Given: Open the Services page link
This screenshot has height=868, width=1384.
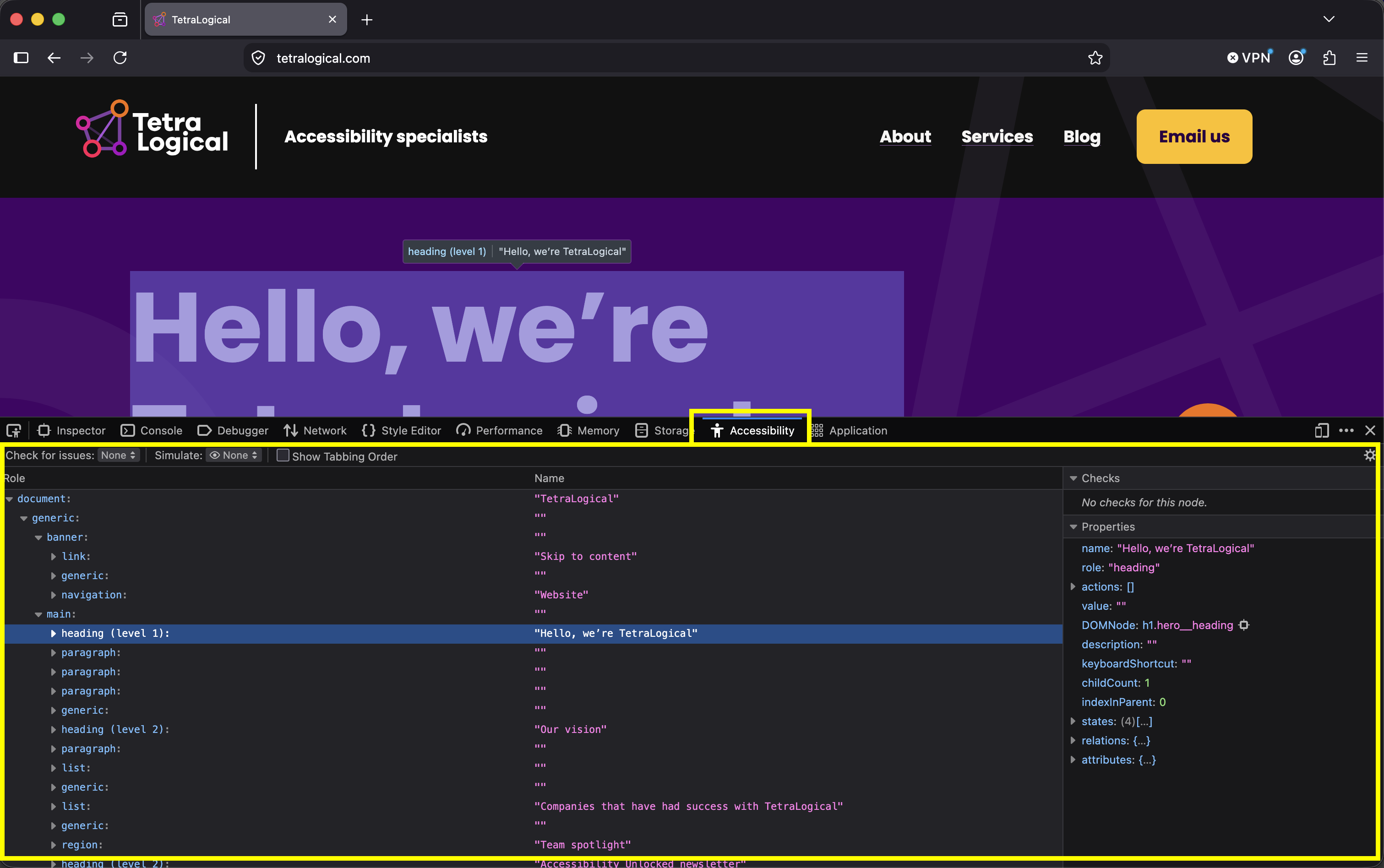Looking at the screenshot, I should point(997,136).
